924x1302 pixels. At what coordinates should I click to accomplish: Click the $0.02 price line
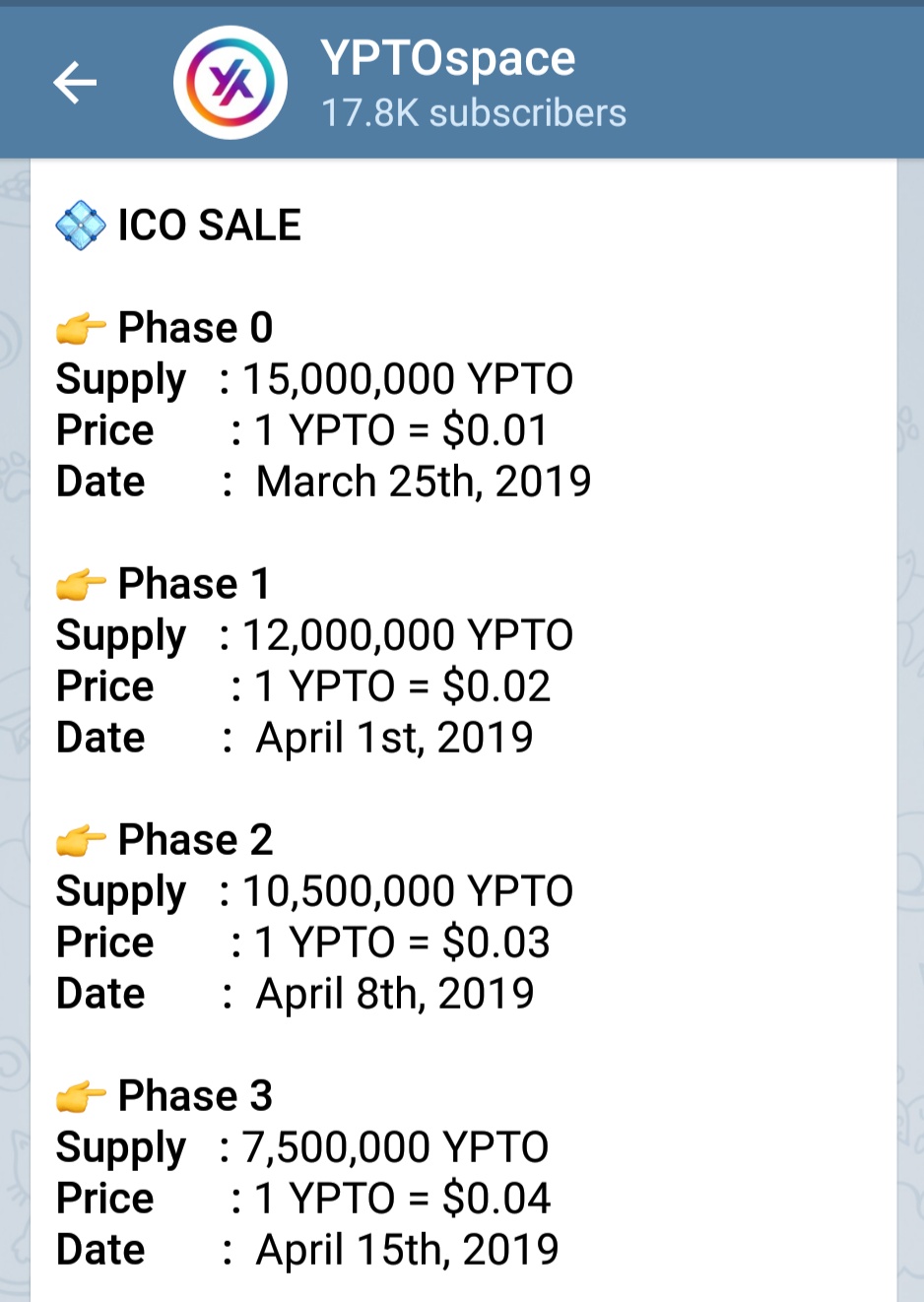(402, 686)
